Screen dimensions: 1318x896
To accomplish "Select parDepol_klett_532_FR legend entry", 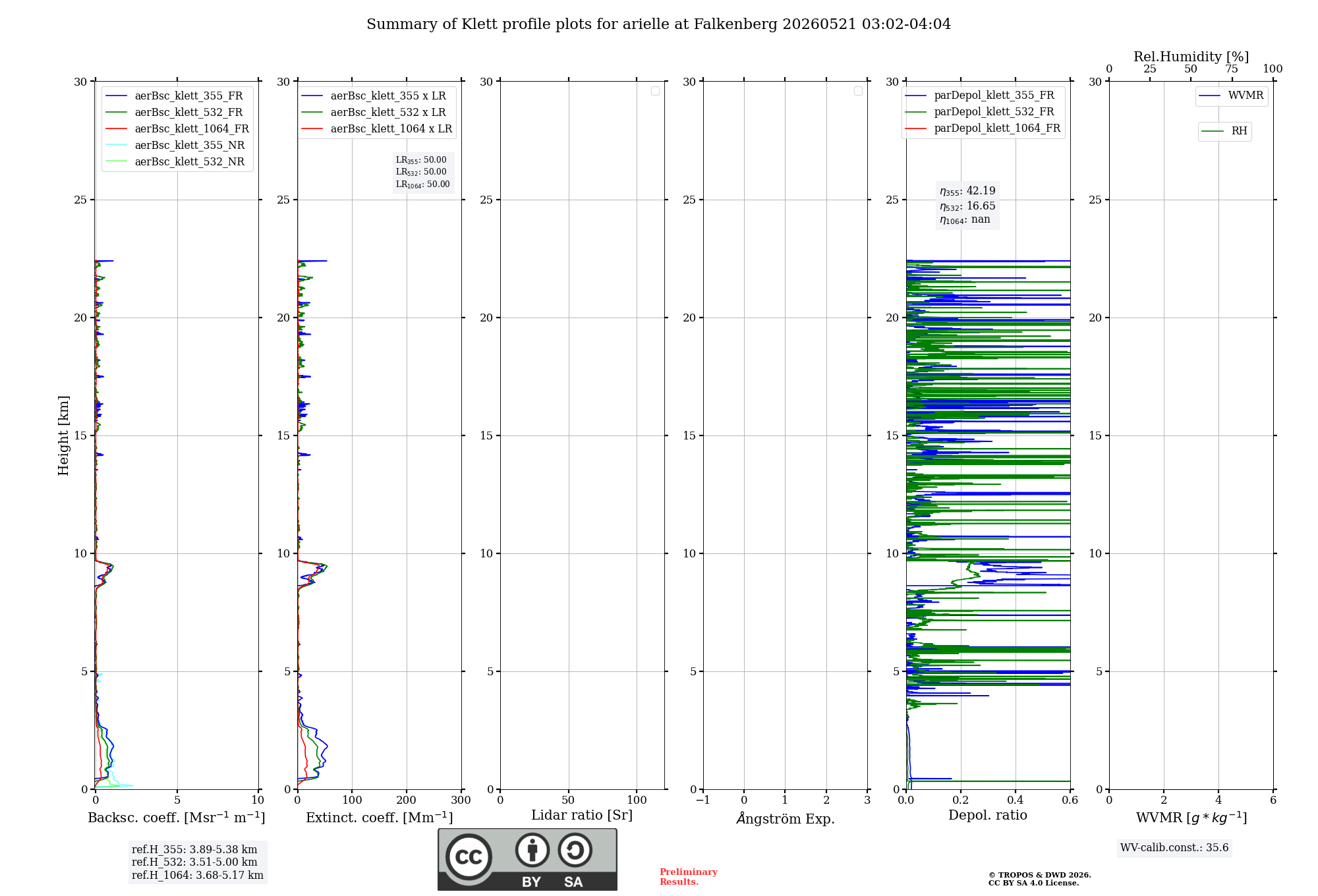I will point(979,111).
